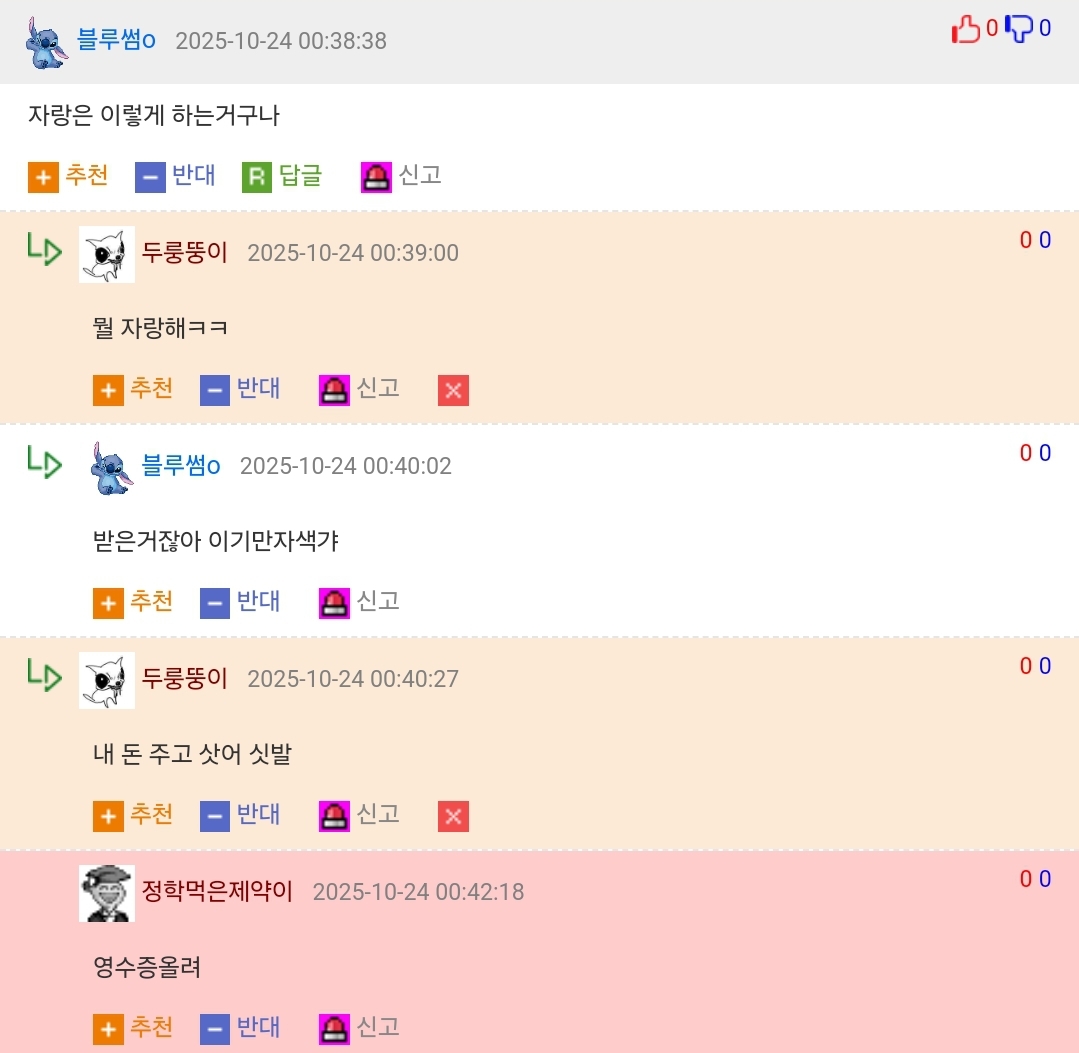Delete the 내 돈 주고 샀어 reply

click(453, 816)
